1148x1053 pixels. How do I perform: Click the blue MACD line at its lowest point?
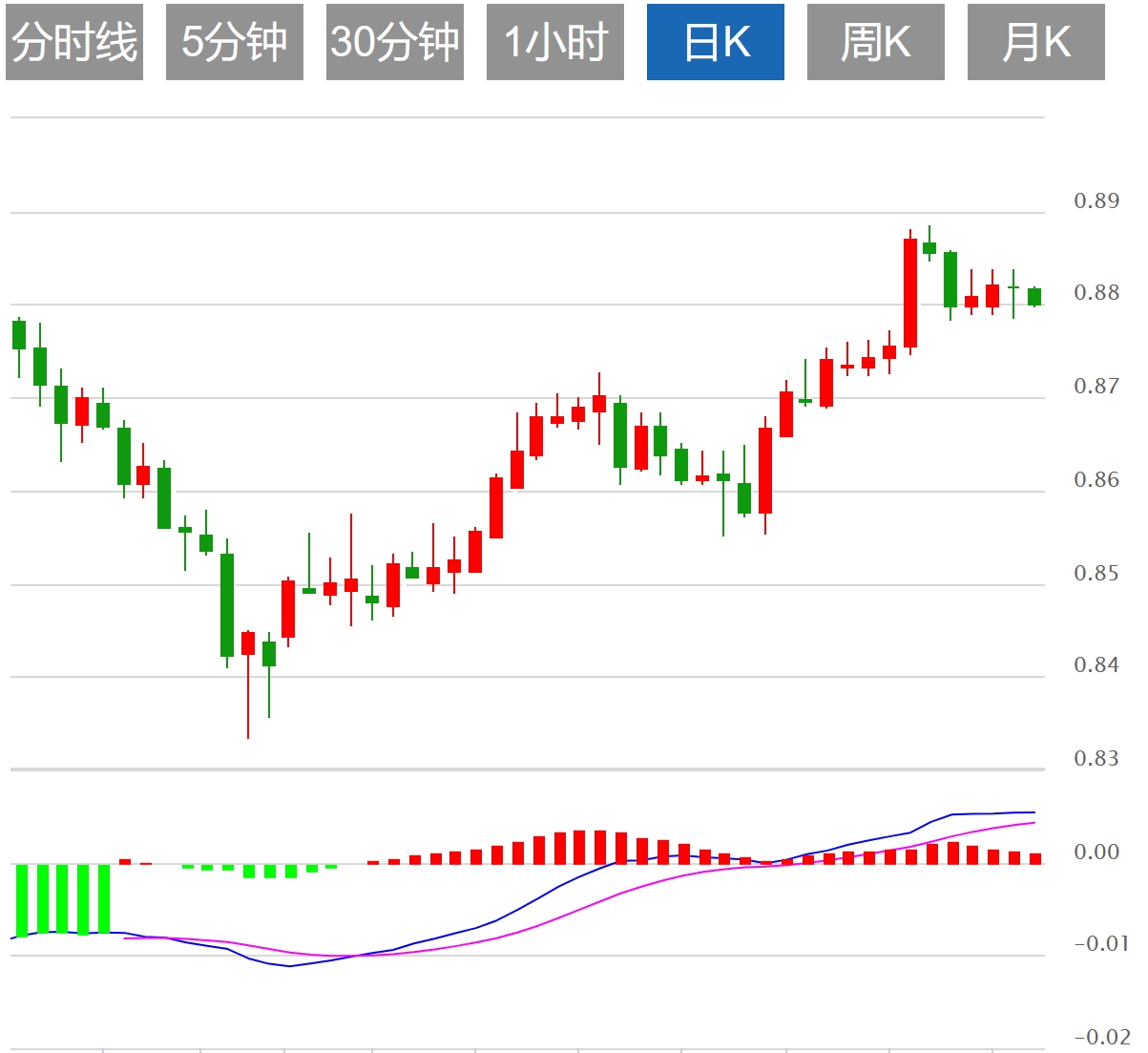290,966
